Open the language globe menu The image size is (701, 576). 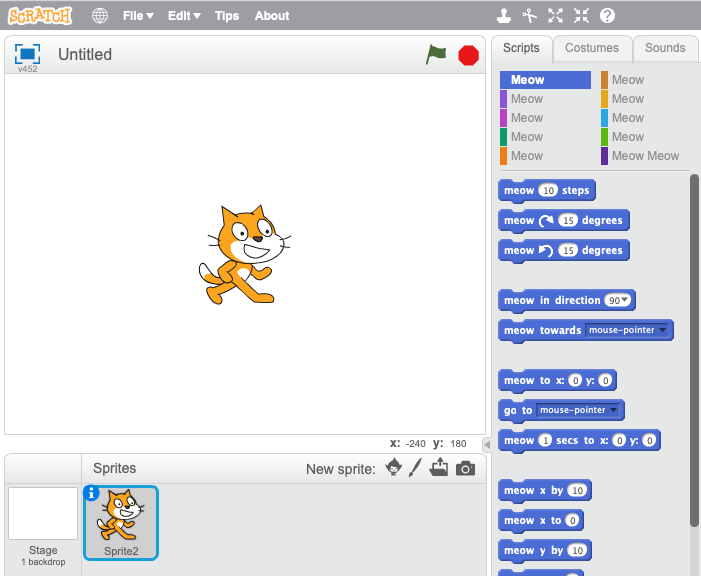pyautogui.click(x=100, y=16)
